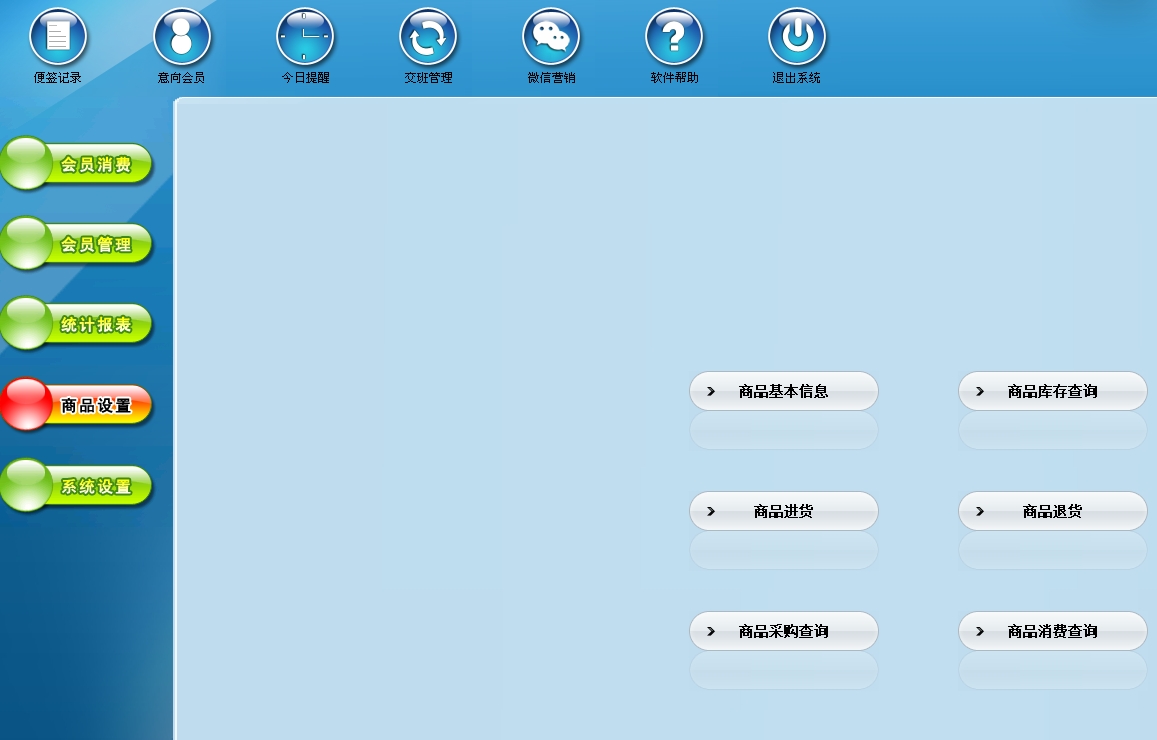Image resolution: width=1157 pixels, height=740 pixels.
Task: Select the 交班管理 shift-change icon
Action: [428, 37]
